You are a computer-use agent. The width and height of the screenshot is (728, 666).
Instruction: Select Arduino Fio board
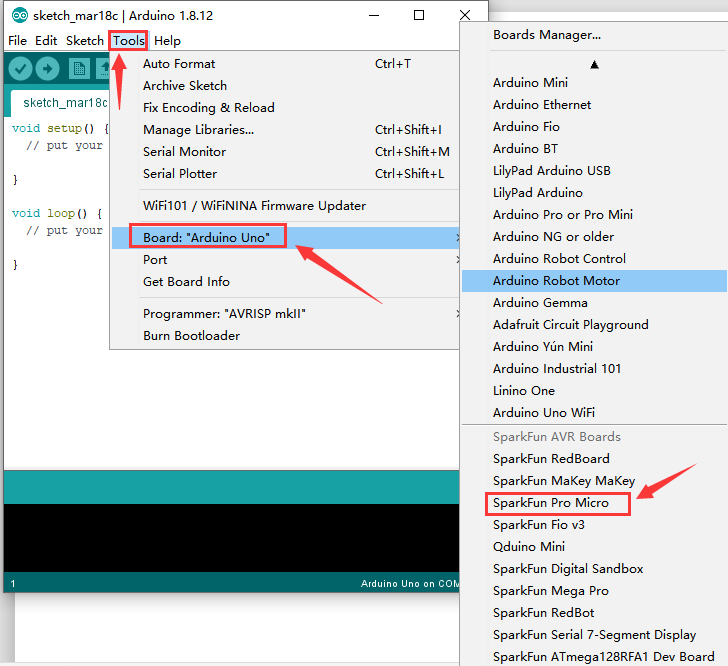[594, 126]
